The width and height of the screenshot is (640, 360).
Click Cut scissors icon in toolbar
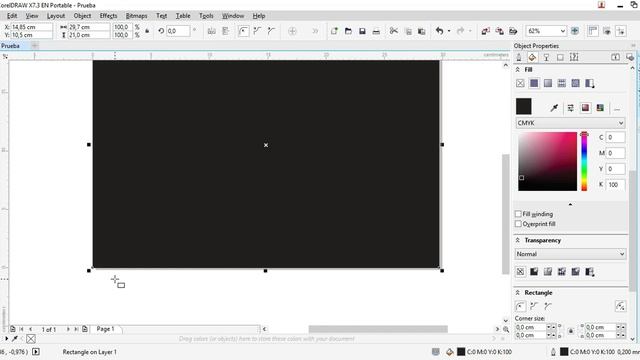pyautogui.click(x=393, y=31)
